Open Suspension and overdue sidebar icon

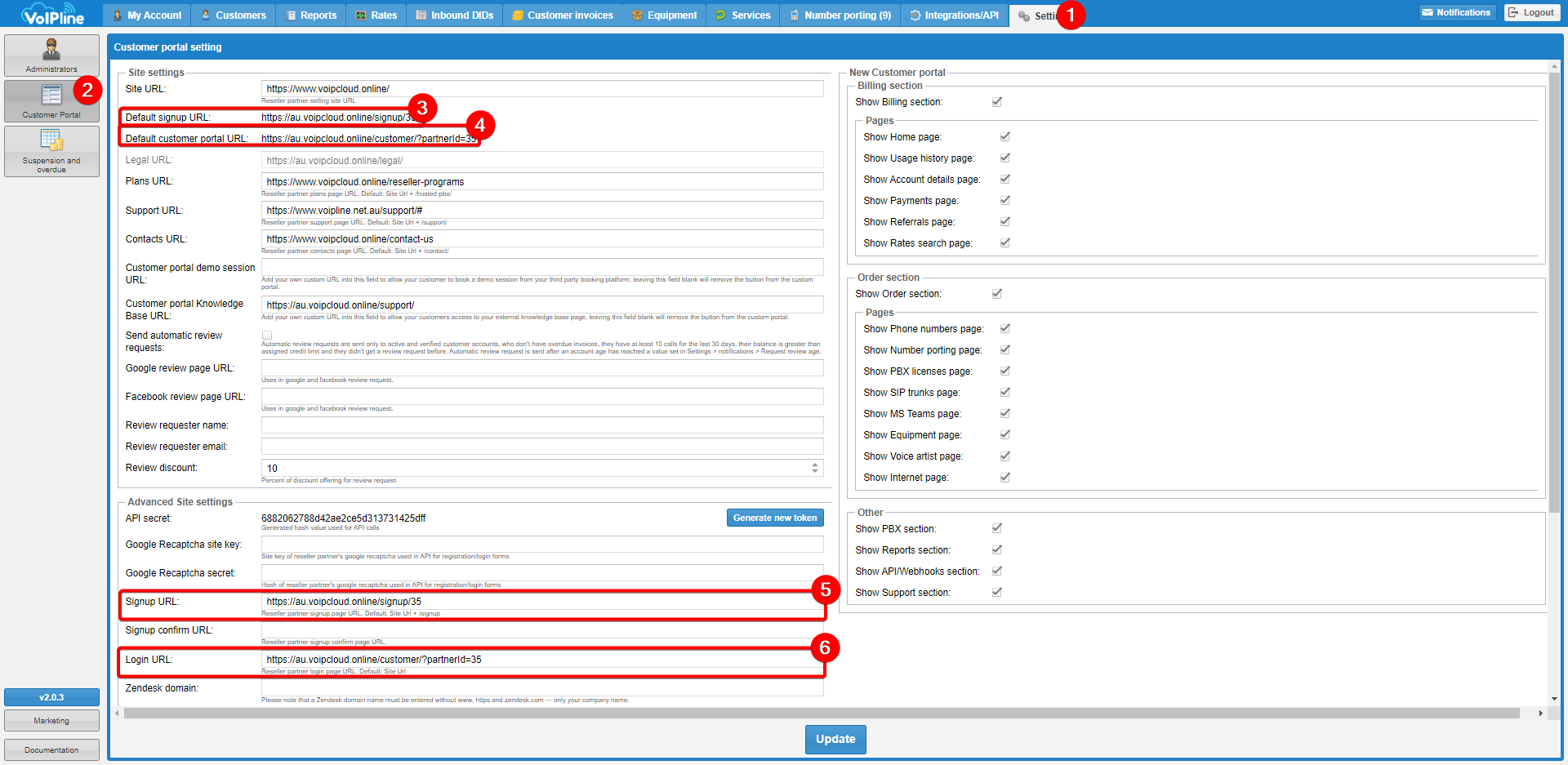point(51,152)
